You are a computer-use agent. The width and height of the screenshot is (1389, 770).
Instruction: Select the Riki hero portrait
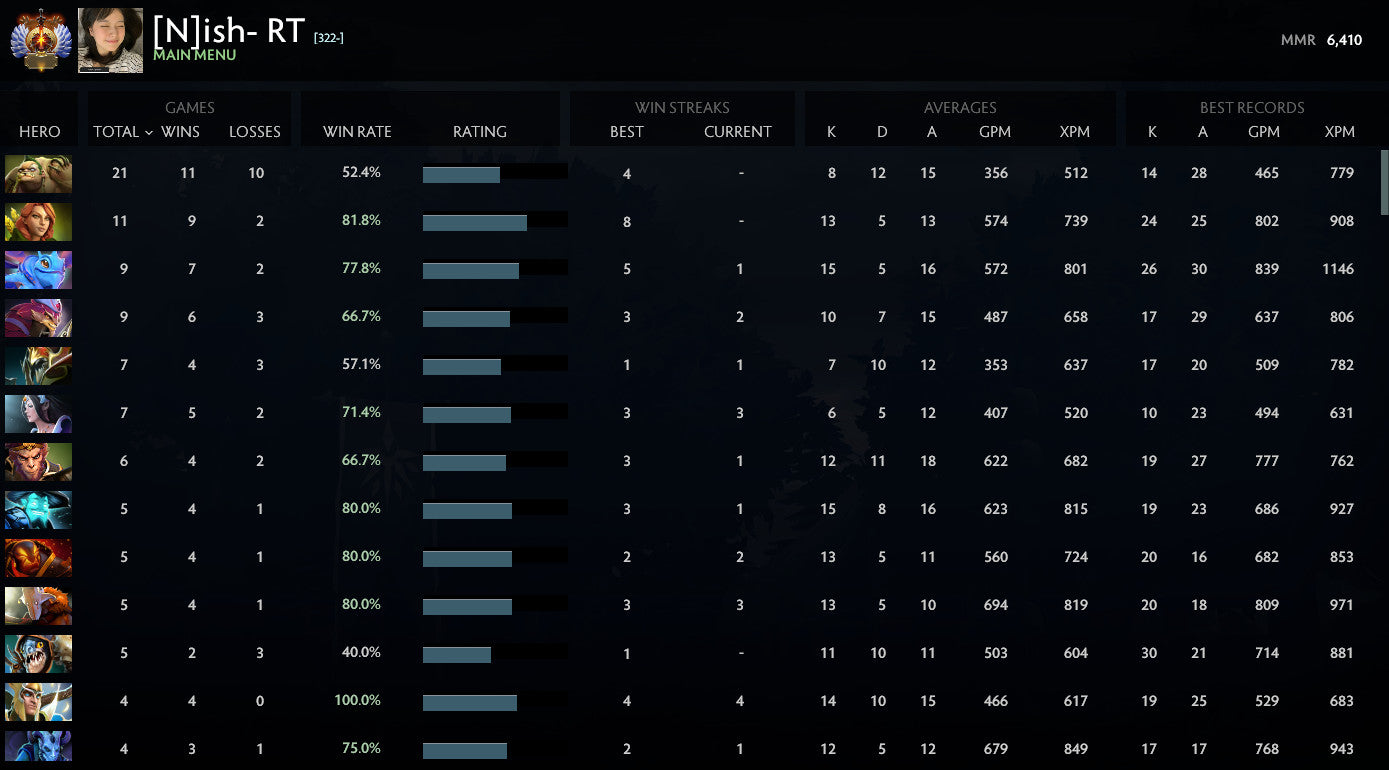click(38, 747)
